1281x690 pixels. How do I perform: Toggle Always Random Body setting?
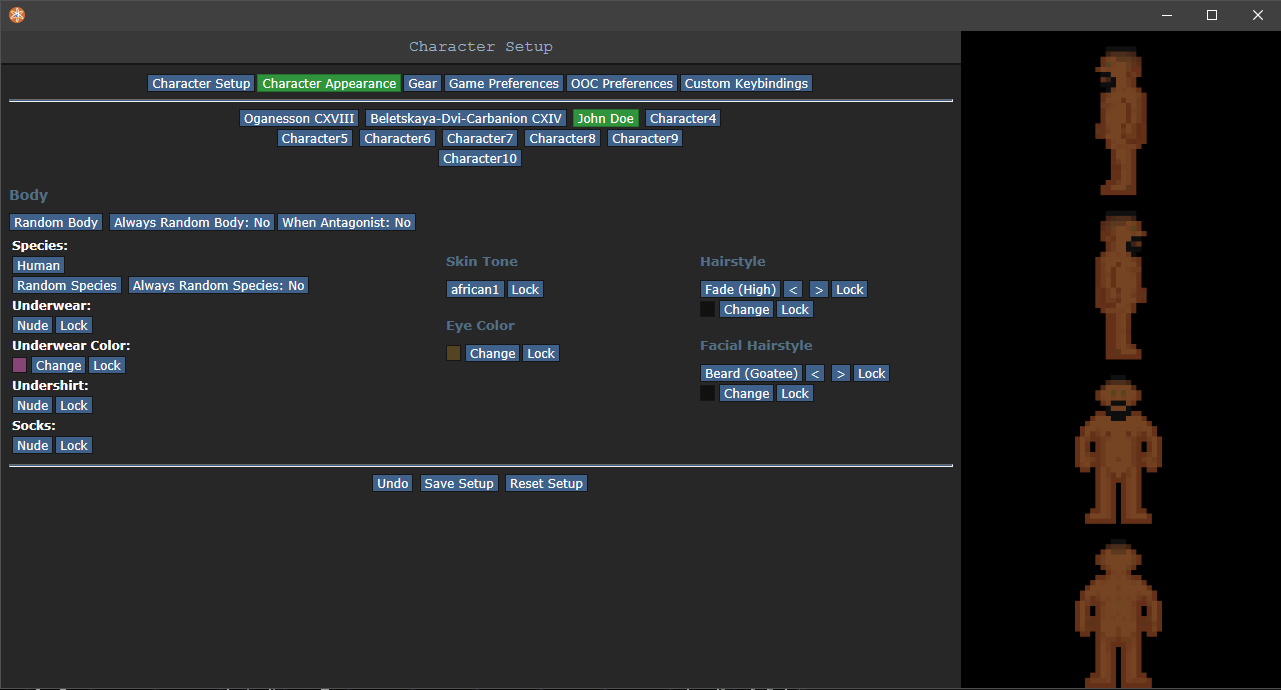[192, 223]
